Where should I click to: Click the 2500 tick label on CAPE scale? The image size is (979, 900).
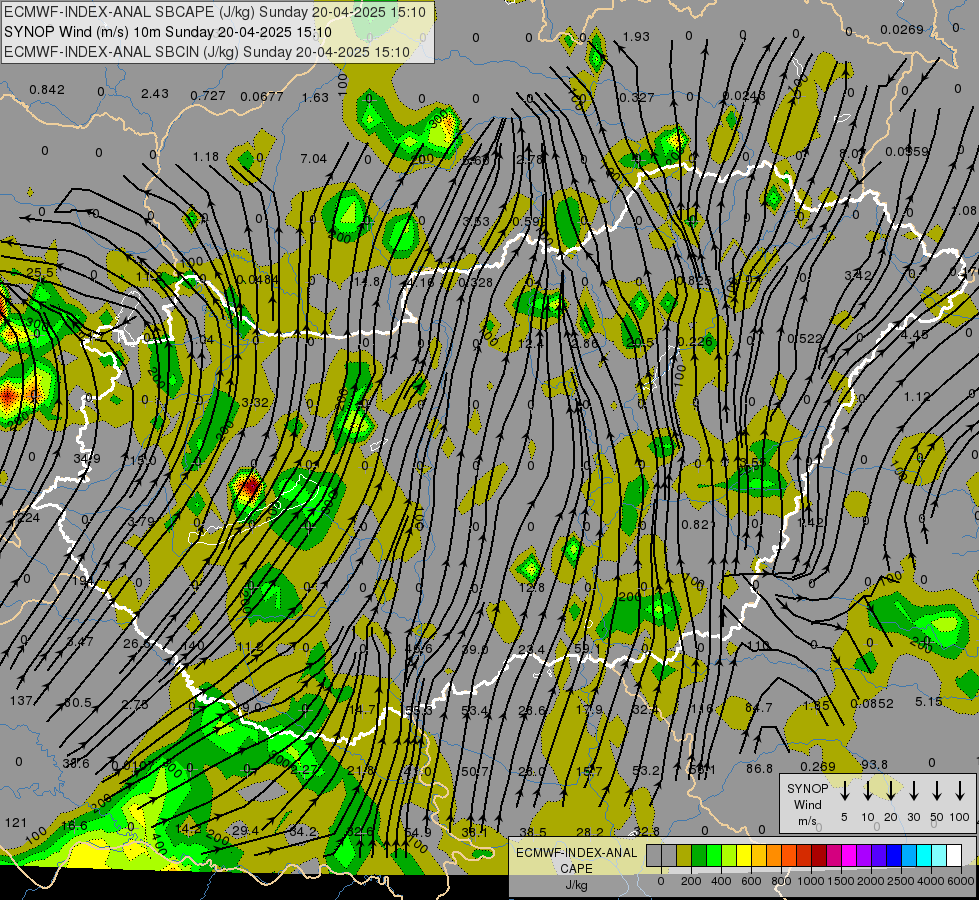click(901, 881)
